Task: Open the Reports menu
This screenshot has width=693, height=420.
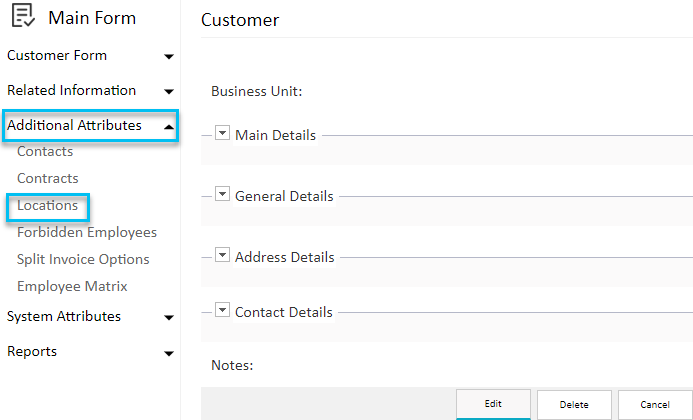Action: 32,351
